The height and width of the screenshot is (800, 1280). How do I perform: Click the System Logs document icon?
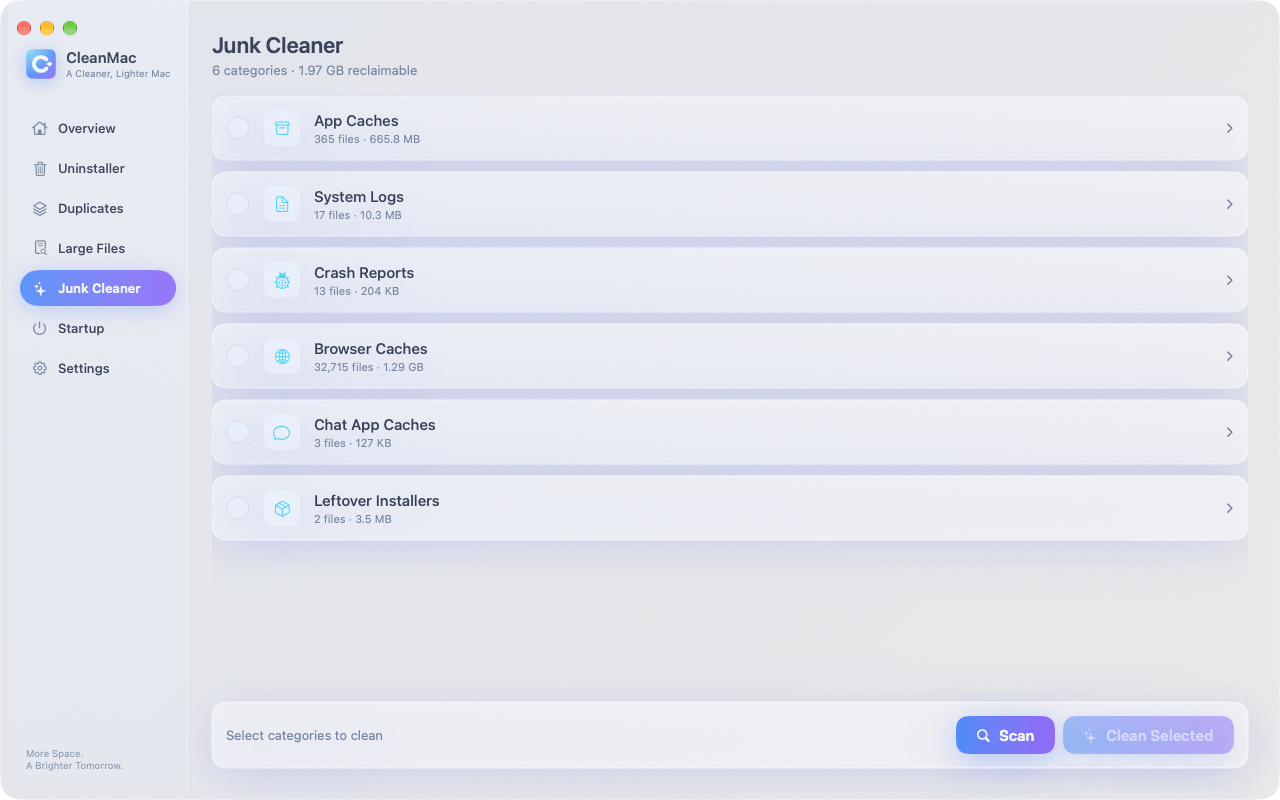point(282,204)
